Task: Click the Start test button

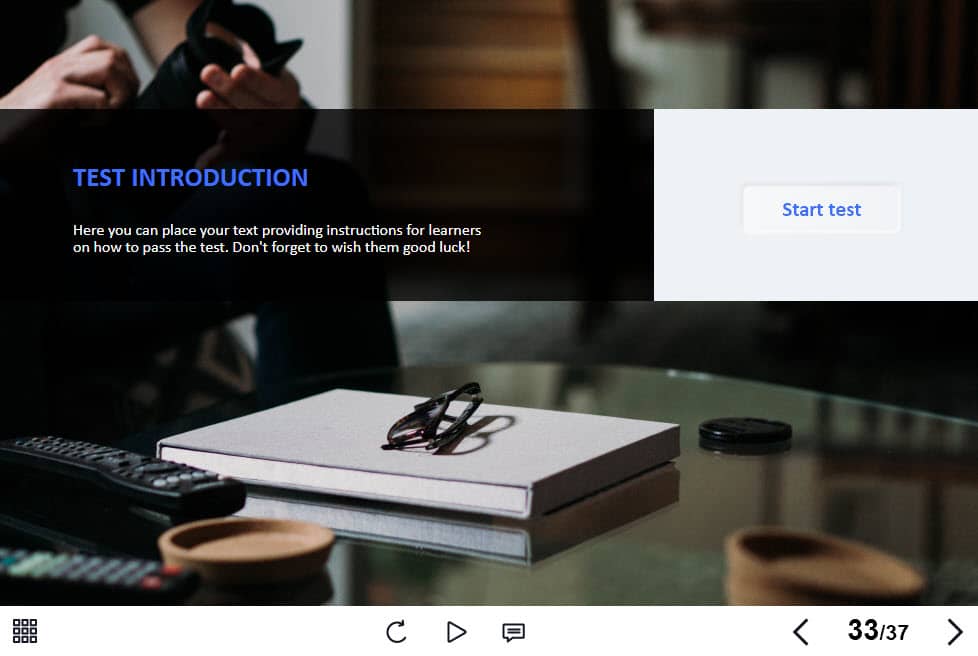Action: (821, 209)
